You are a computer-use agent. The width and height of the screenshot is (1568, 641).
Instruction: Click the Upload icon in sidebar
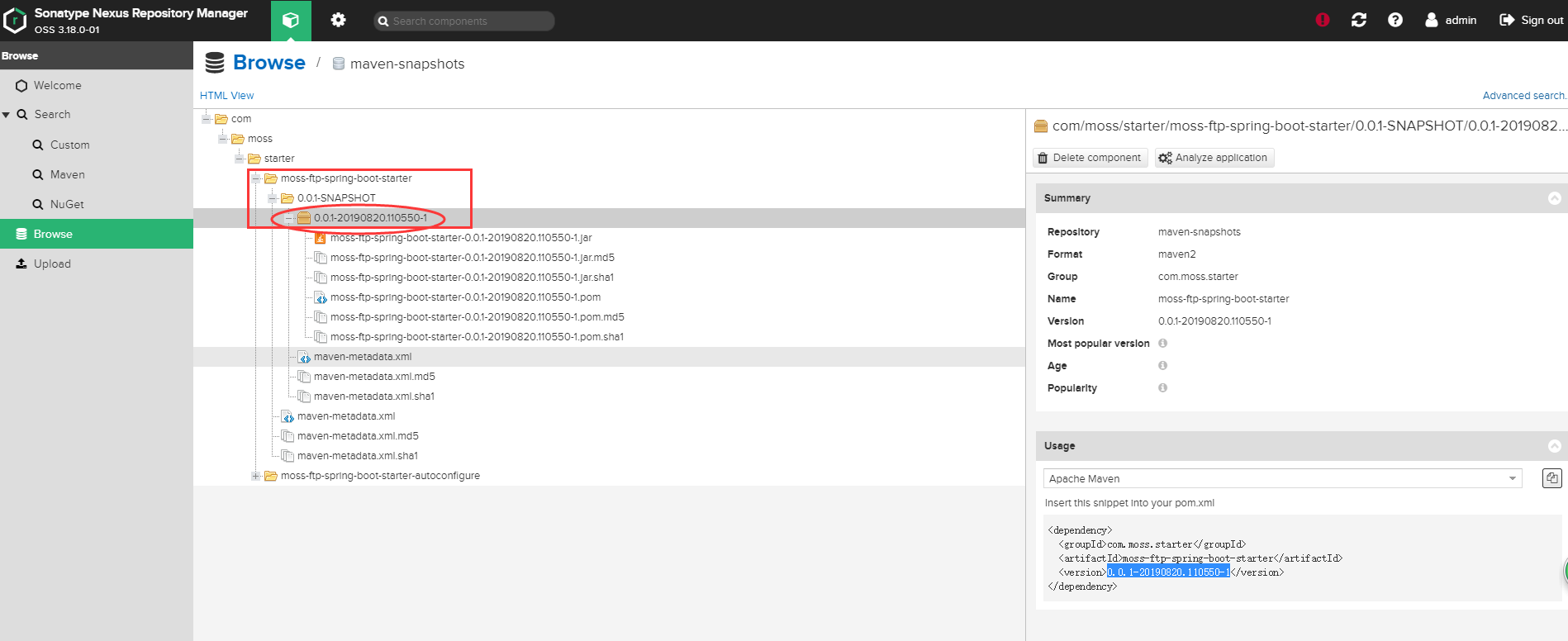tap(21, 264)
